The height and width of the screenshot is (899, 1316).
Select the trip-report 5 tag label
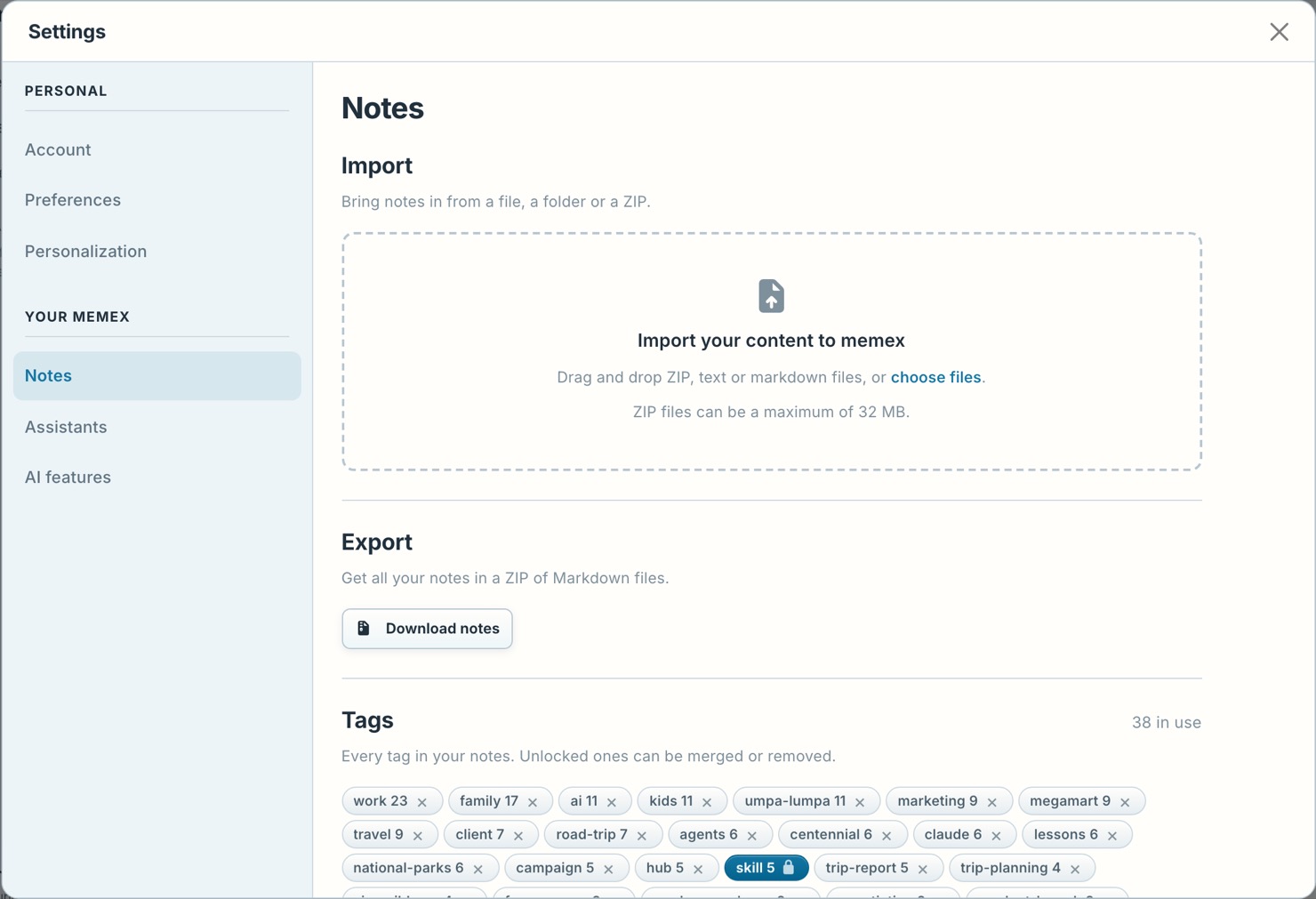(867, 868)
